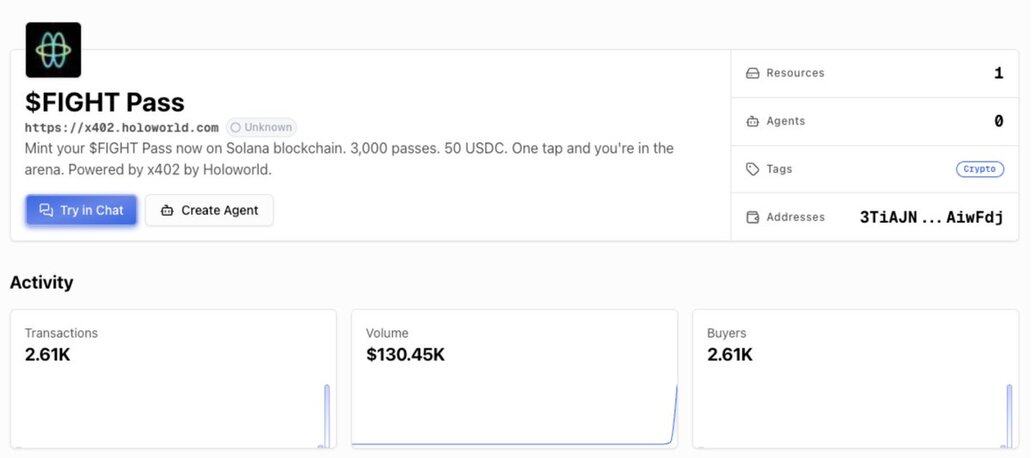Open the Transactions activity card

pyautogui.click(x=173, y=378)
